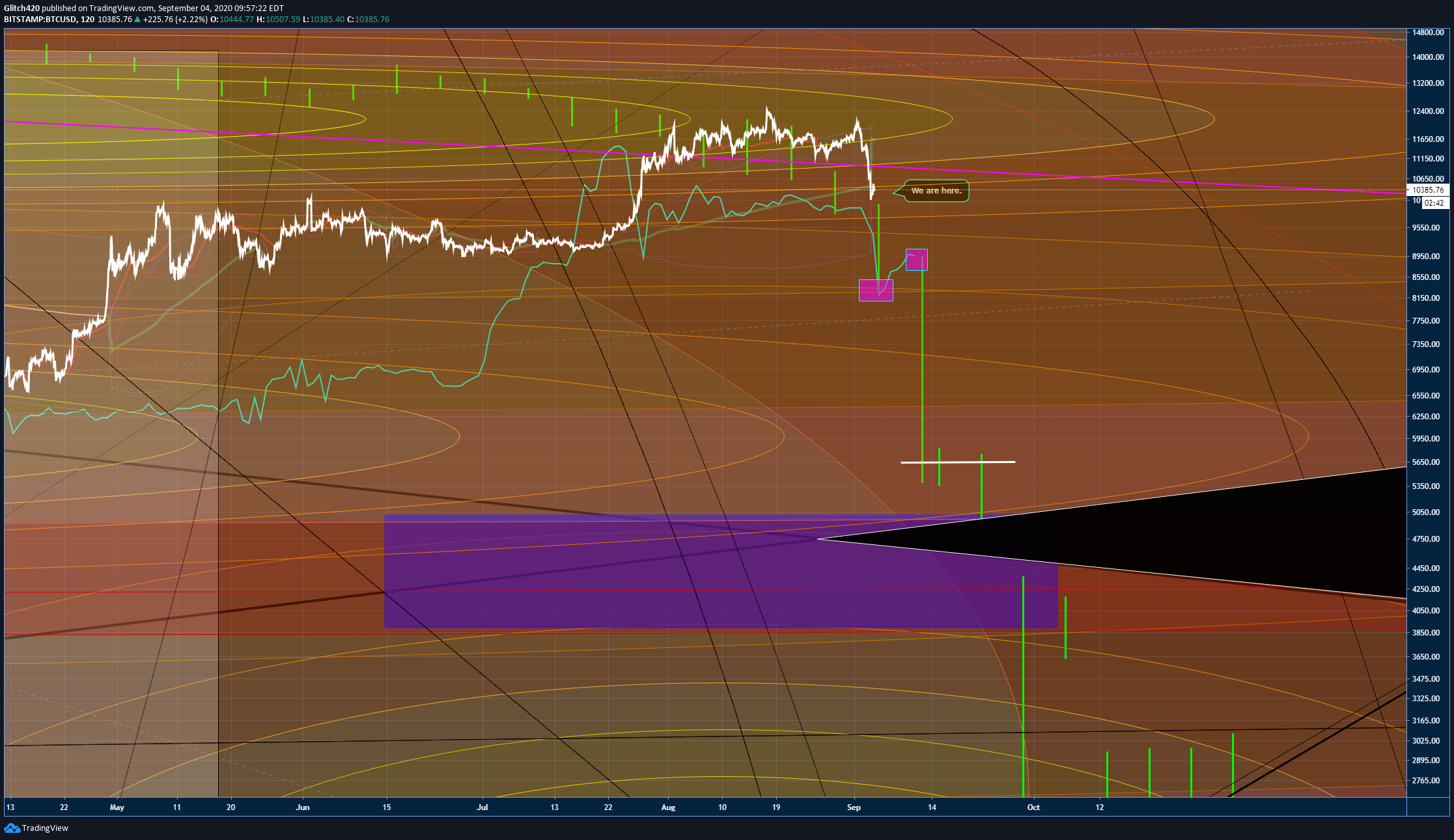Click the 5350.00 price axis label
Viewport: 1454px width, 840px height.
(x=1425, y=486)
